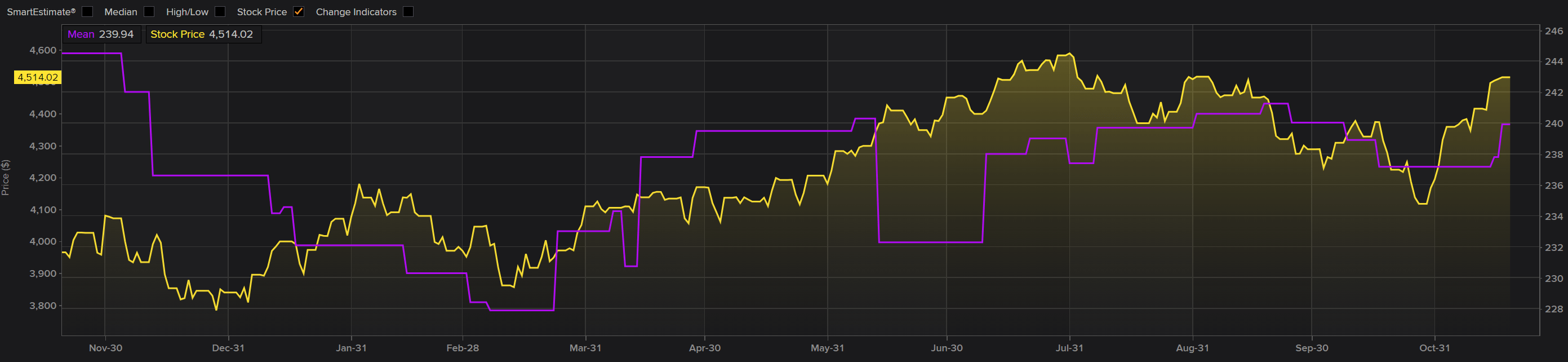Viewport: 1568px width, 362px height.
Task: Click the Dec-31 date axis label
Action: [x=228, y=348]
